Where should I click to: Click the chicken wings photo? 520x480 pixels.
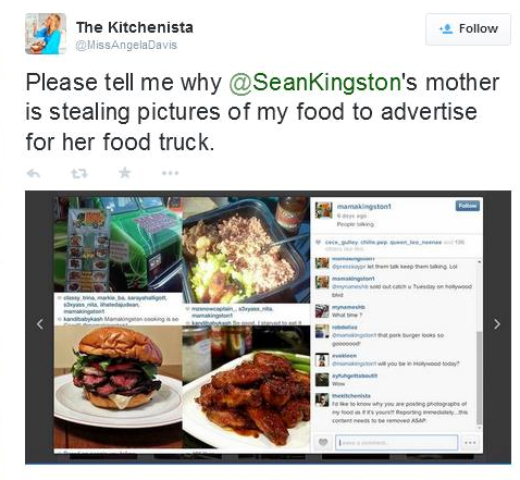coord(246,389)
